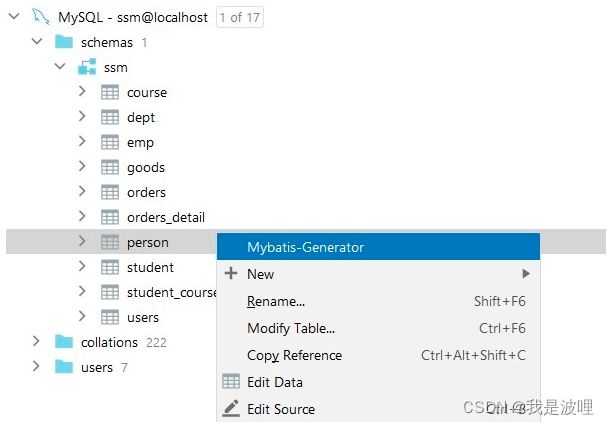Click the student table icon

pyautogui.click(x=110, y=267)
